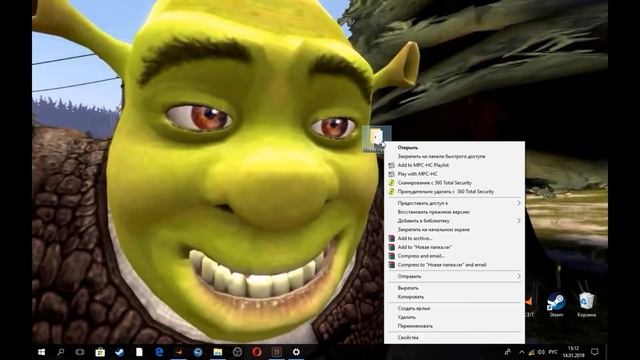This screenshot has width=640, height=360.
Task: Open the Action Center notifications icon
Action: 594,352
